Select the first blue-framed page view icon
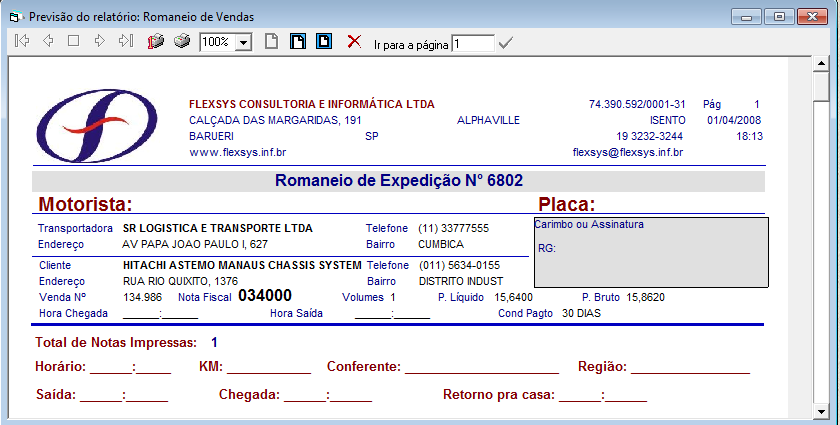The image size is (840, 425). (298, 41)
